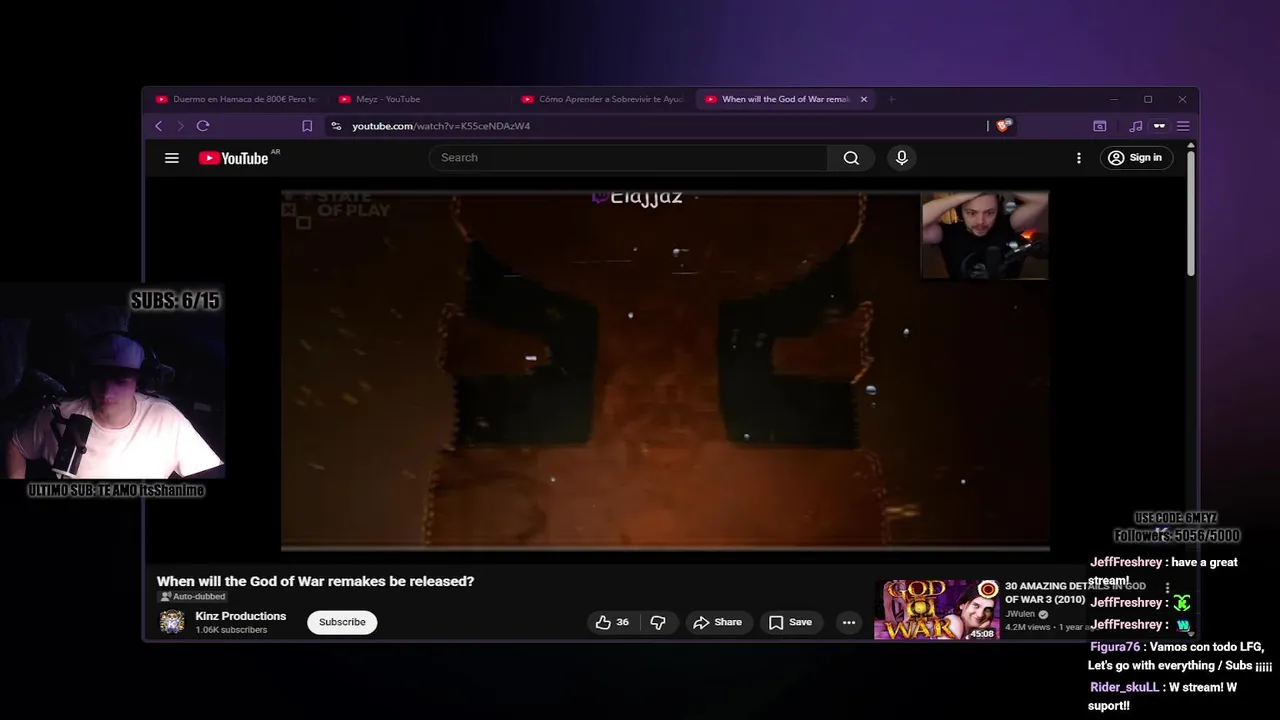
Task: Bookmark this page with bookmark icon
Action: 307,126
